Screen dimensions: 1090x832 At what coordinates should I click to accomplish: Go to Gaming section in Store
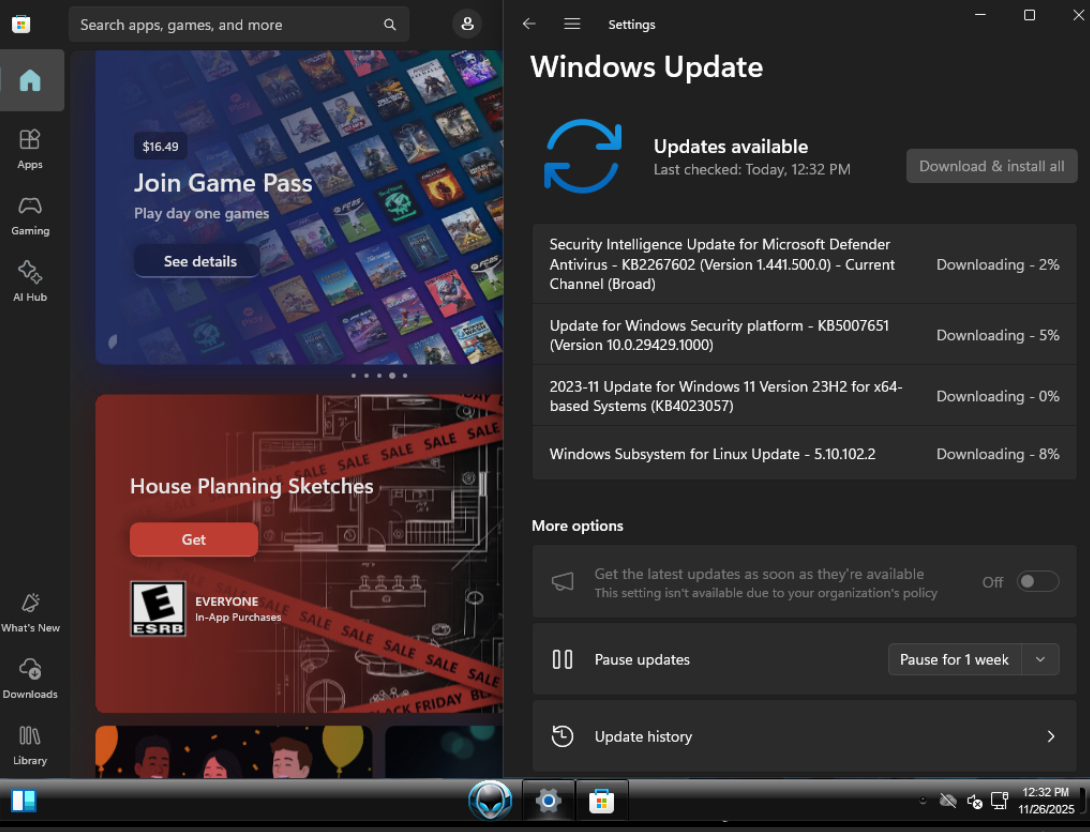[x=30, y=215]
